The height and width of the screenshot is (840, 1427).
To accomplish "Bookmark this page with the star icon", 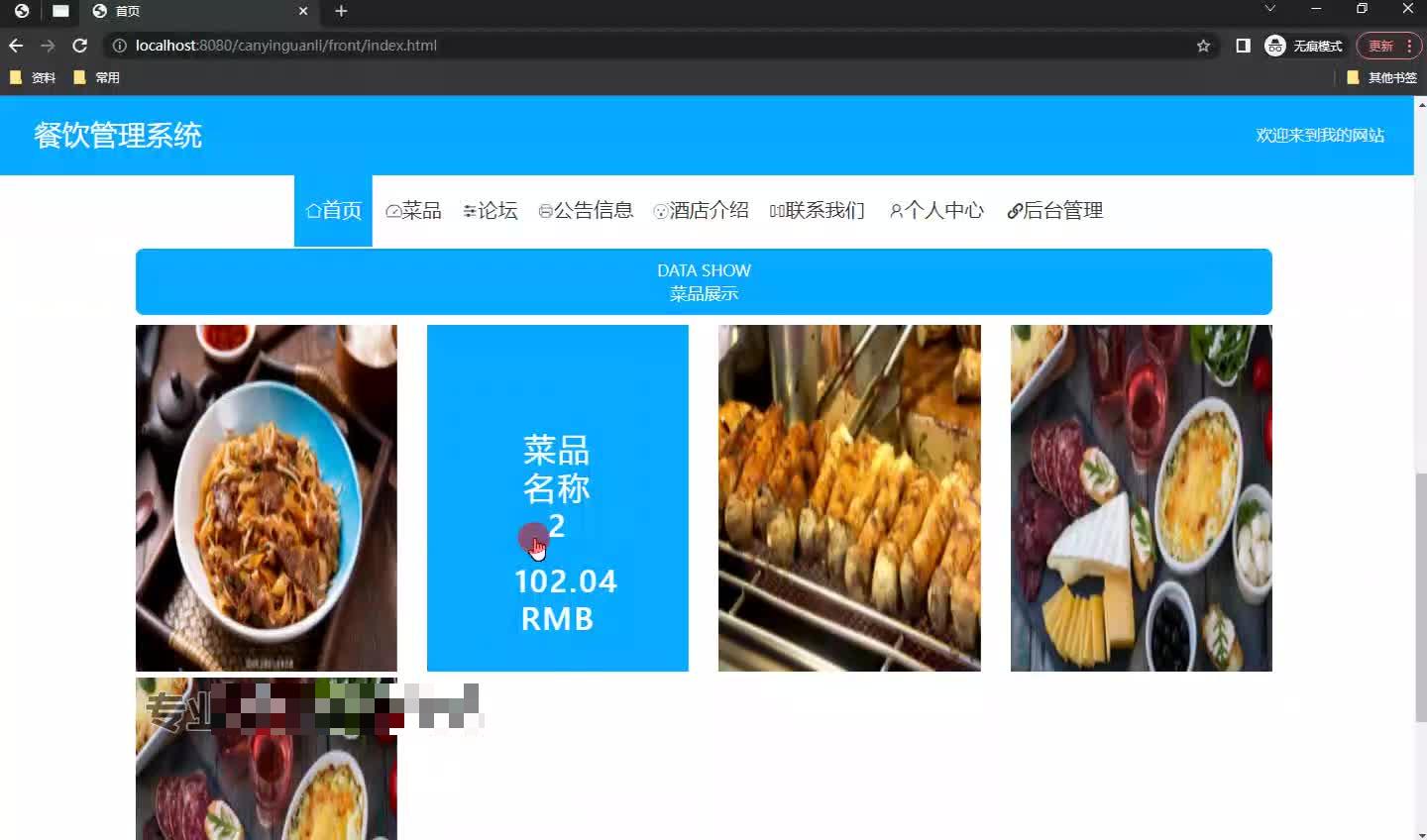I will (1203, 46).
